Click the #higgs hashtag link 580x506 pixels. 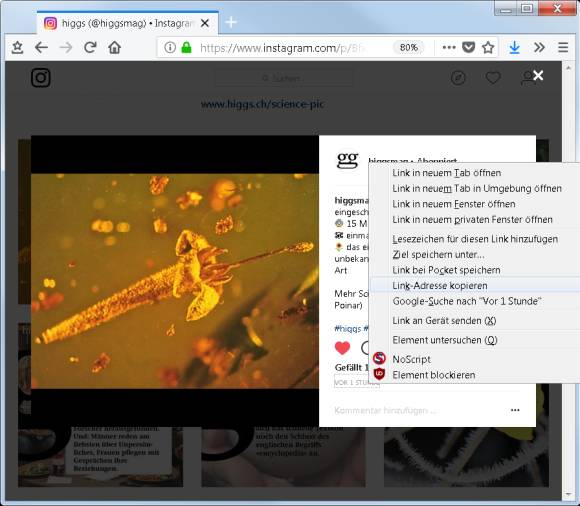(x=347, y=328)
